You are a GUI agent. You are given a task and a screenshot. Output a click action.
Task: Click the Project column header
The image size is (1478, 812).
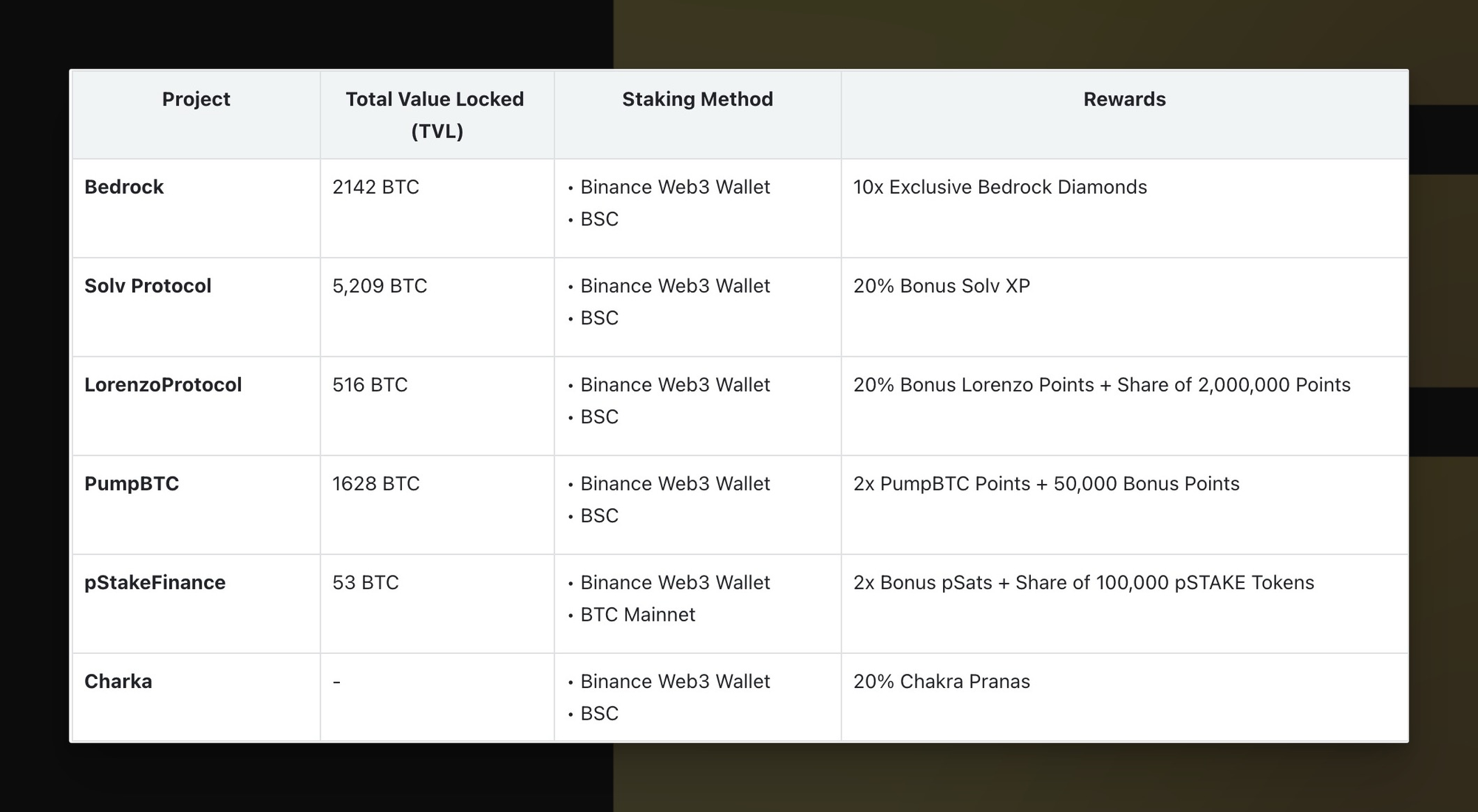coord(196,100)
